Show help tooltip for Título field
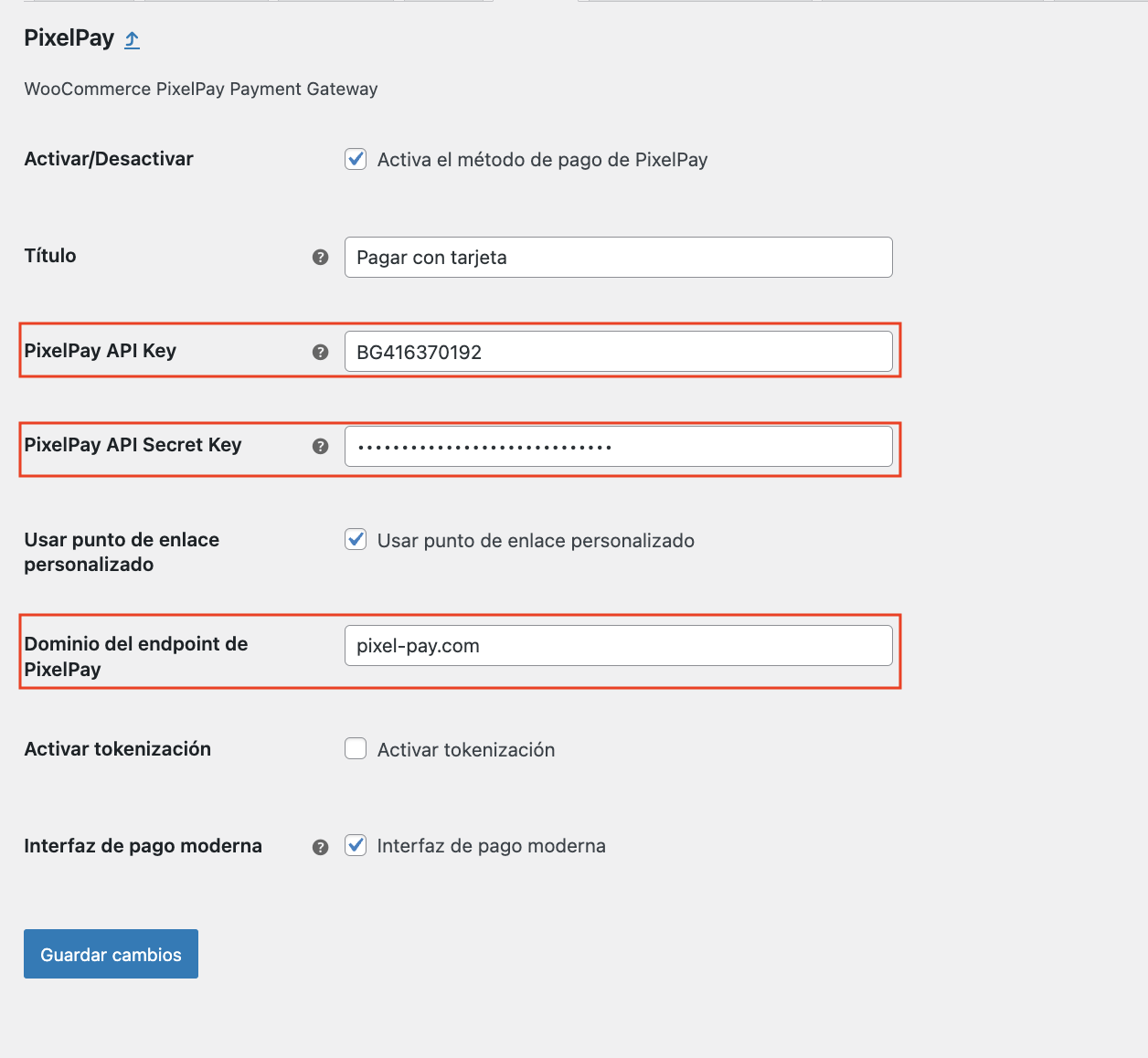 (x=320, y=258)
